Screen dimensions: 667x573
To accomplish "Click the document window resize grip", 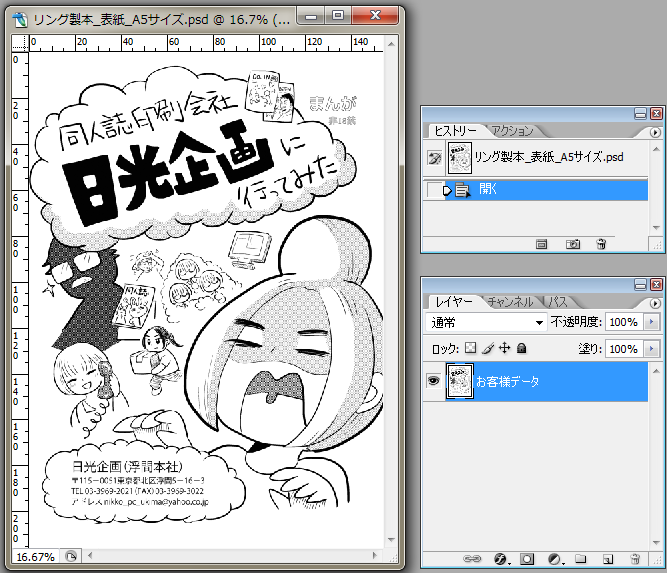I will pyautogui.click(x=393, y=558).
